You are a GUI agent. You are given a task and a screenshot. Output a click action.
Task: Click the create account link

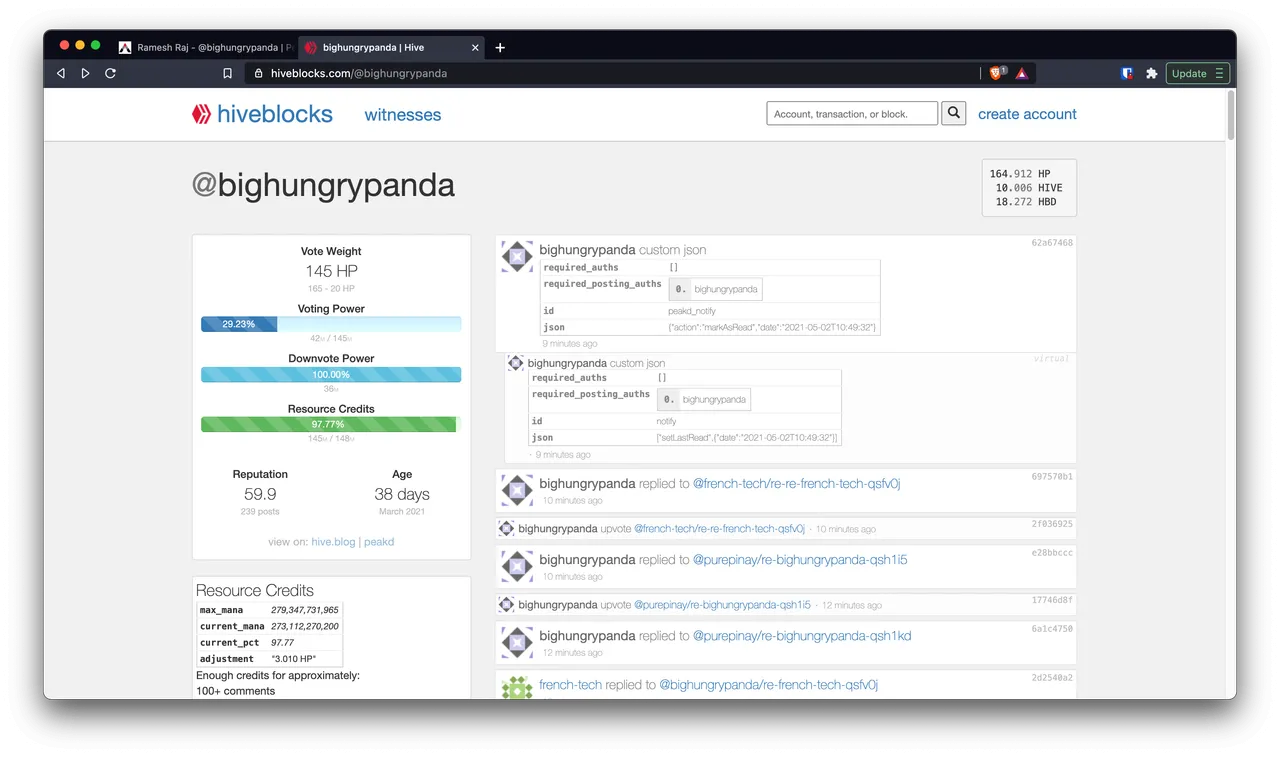tap(1027, 114)
